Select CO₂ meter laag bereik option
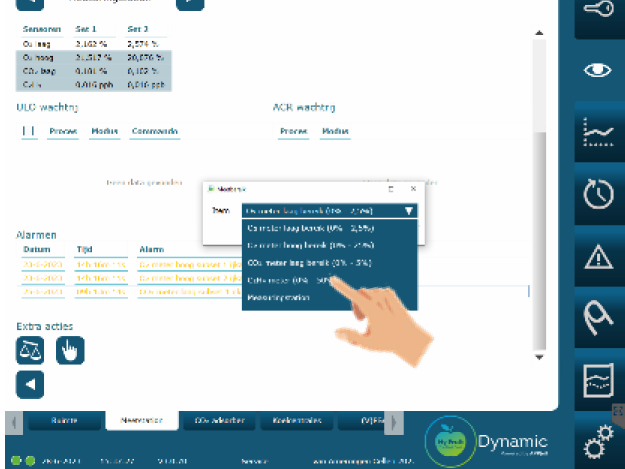The image size is (625, 469). coord(296,261)
